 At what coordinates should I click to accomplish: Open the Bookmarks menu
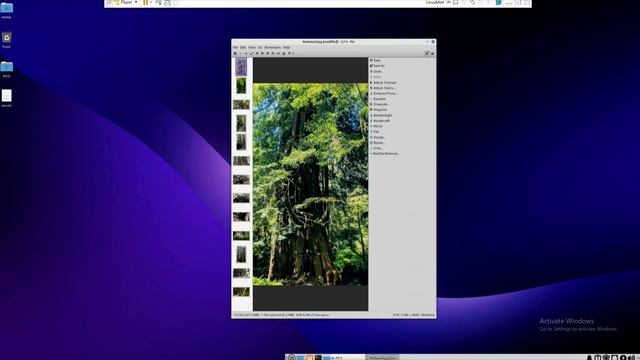point(273,47)
